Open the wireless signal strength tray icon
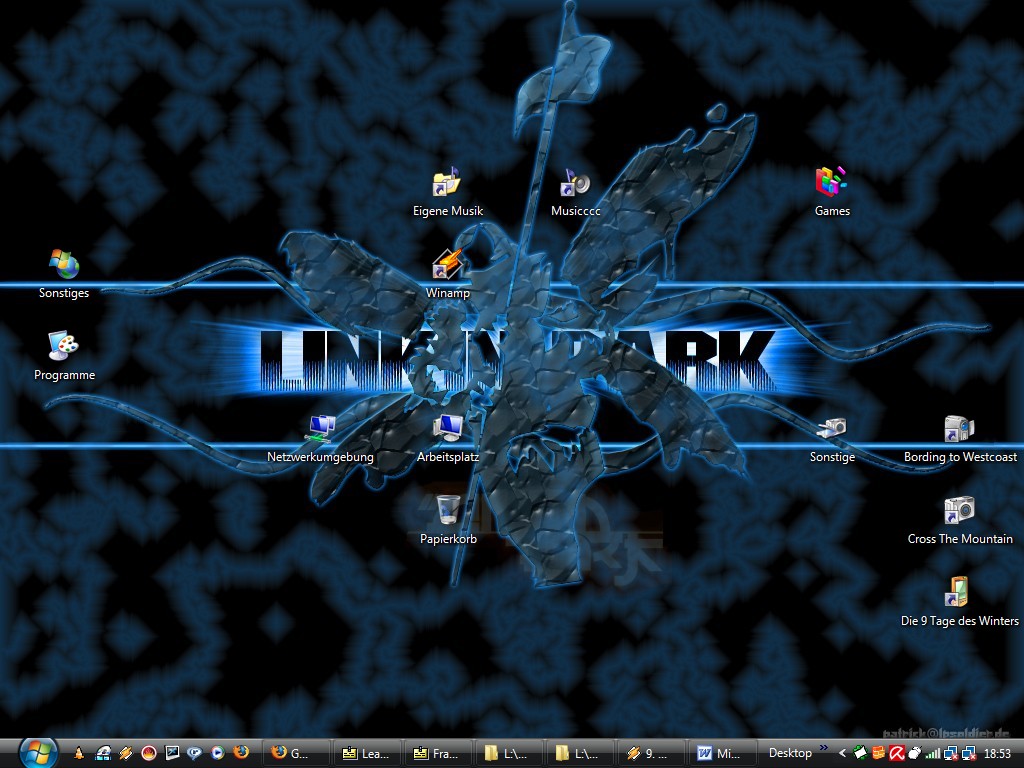Image resolution: width=1024 pixels, height=768 pixels. click(933, 753)
